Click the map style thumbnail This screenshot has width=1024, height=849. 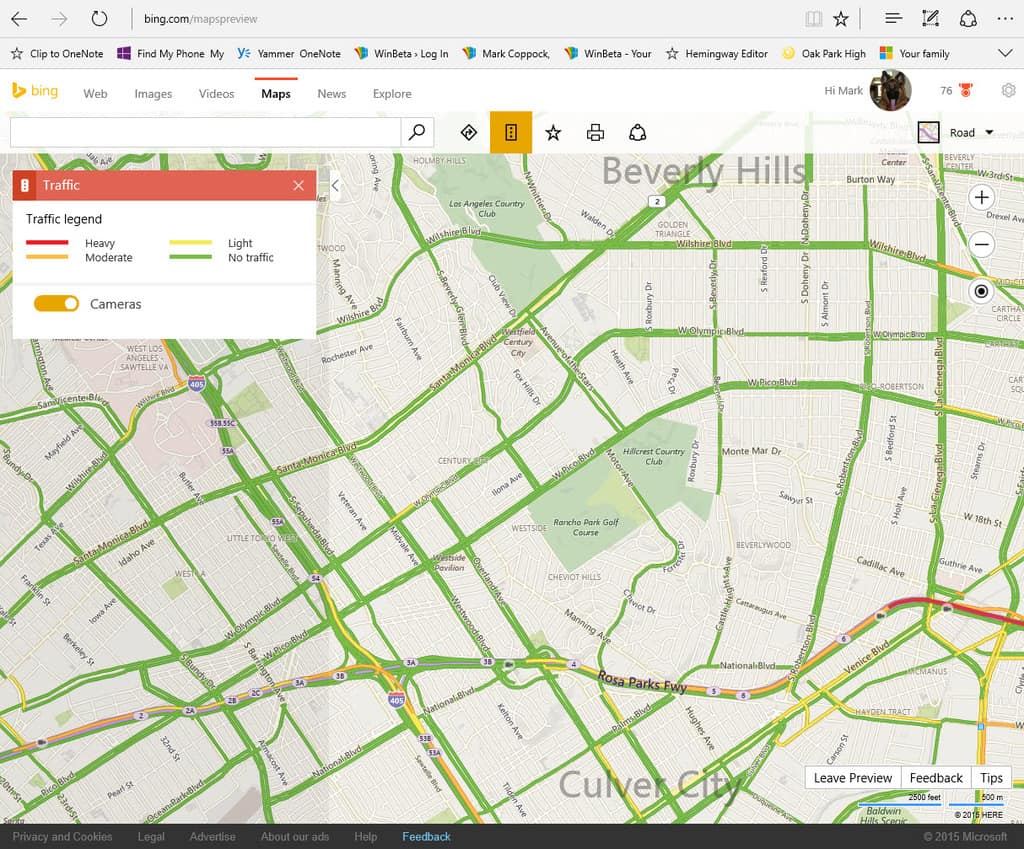point(928,133)
